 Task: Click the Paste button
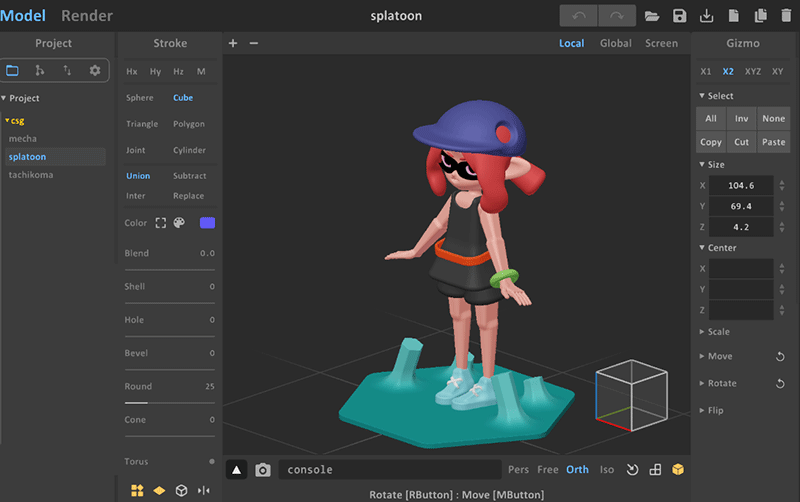click(x=773, y=142)
